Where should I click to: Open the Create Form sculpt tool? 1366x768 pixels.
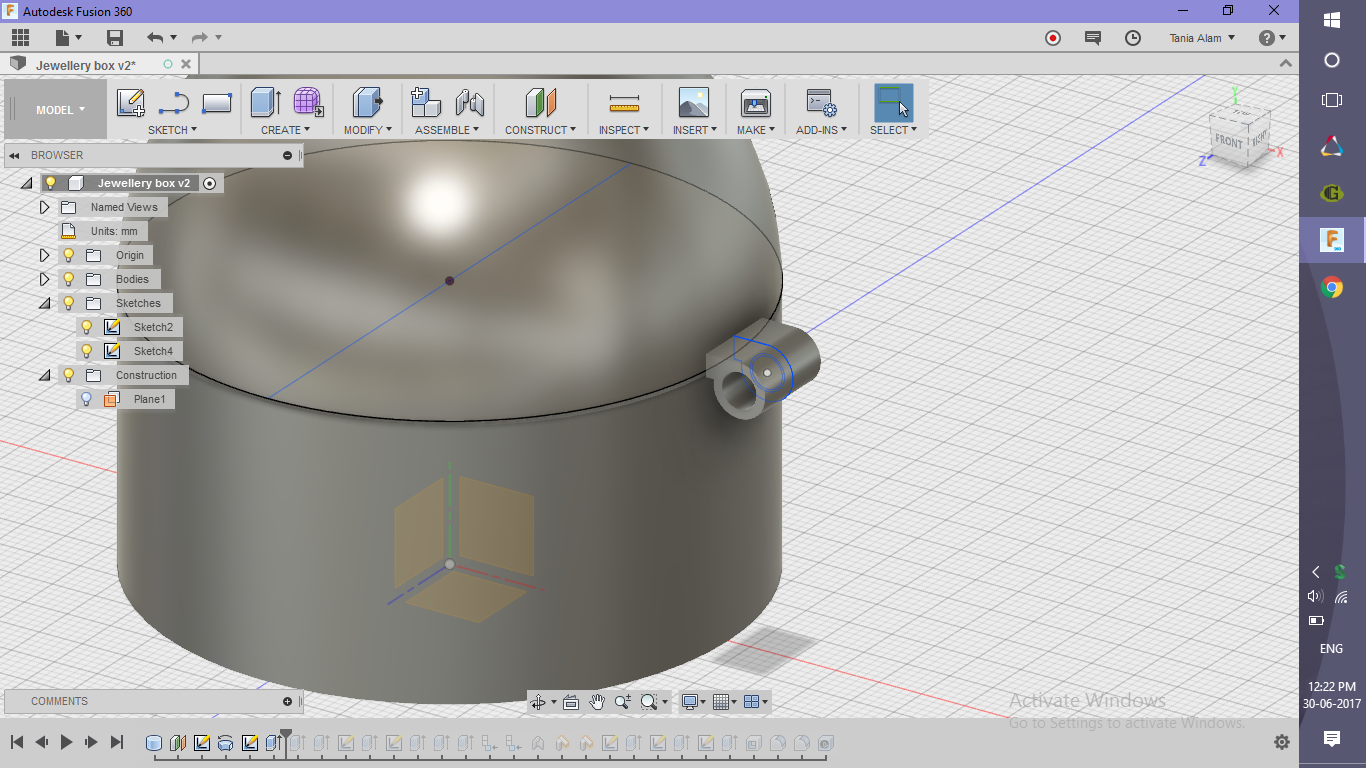308,103
